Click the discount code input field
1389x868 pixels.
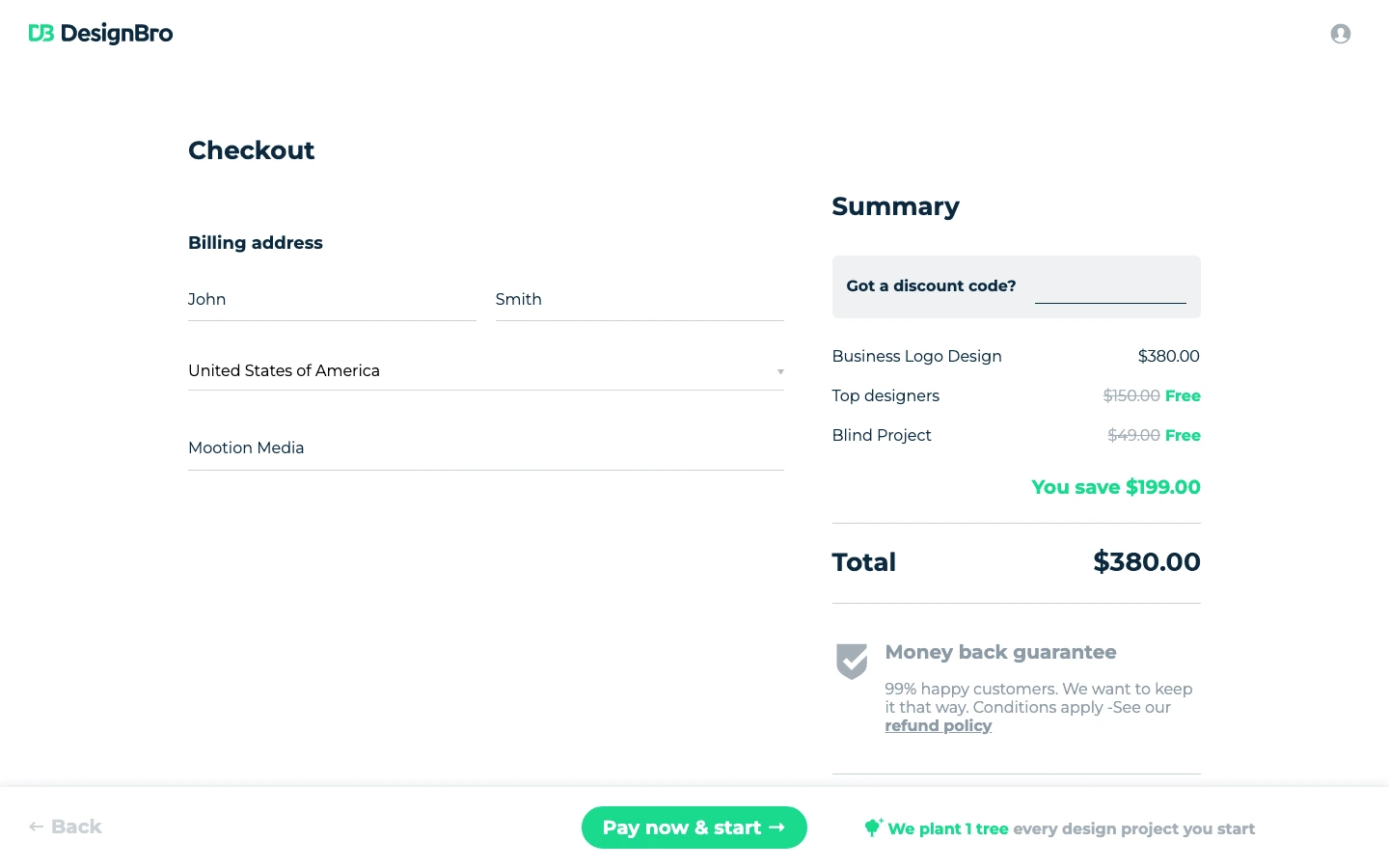click(1109, 288)
